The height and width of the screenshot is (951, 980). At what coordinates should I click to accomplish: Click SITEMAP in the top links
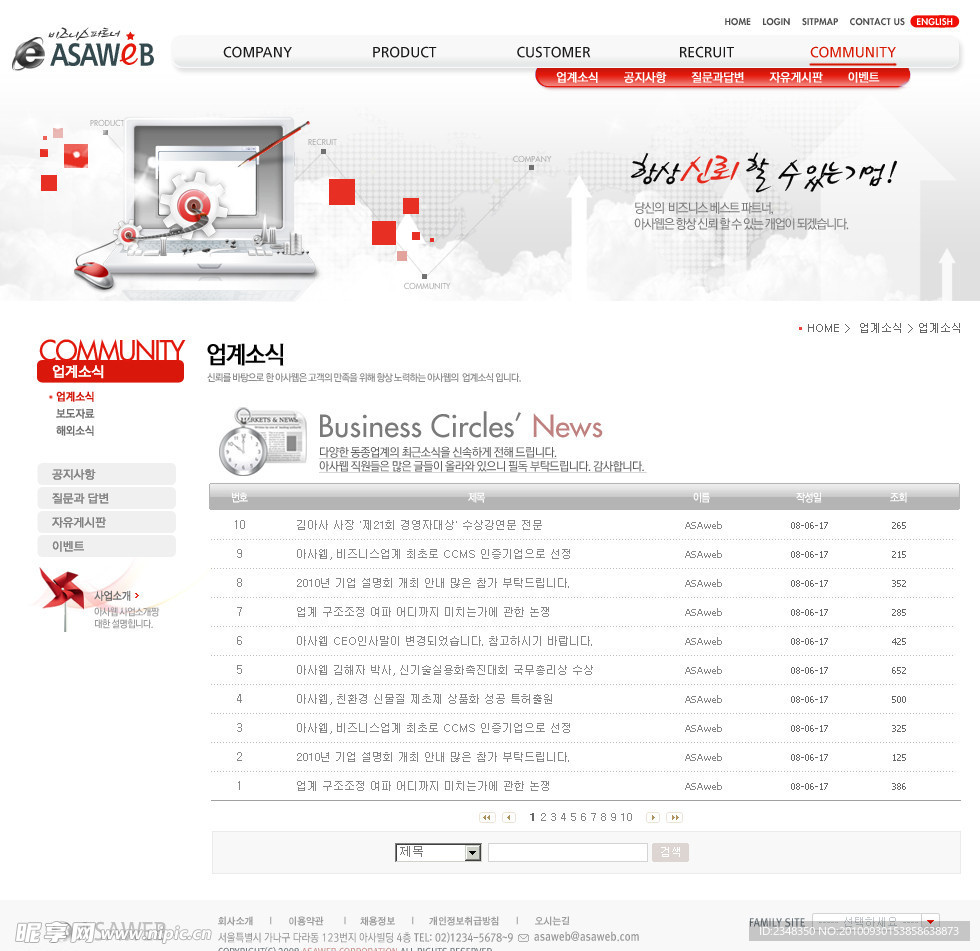click(819, 21)
